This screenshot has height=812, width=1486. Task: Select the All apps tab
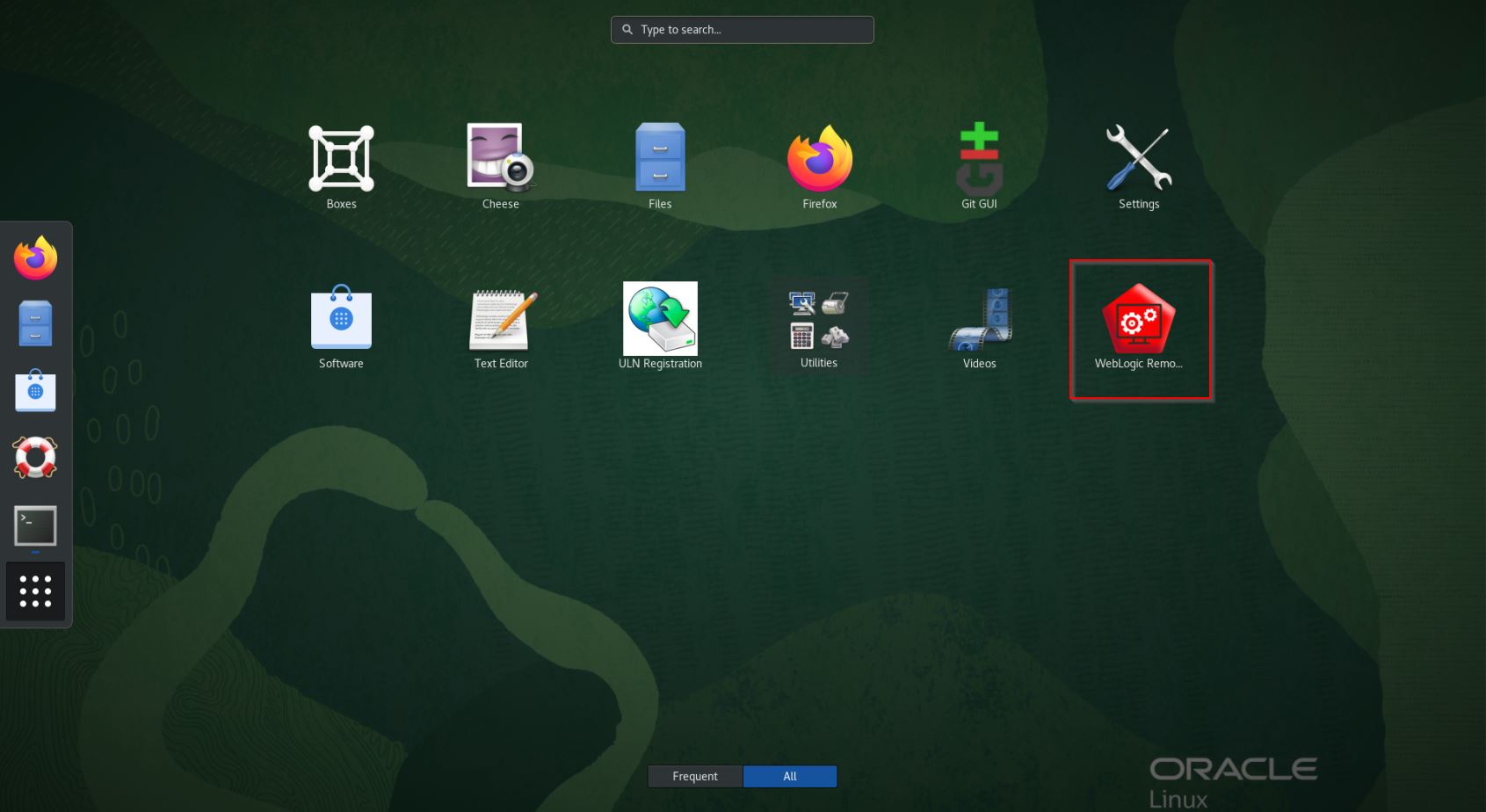tap(790, 776)
